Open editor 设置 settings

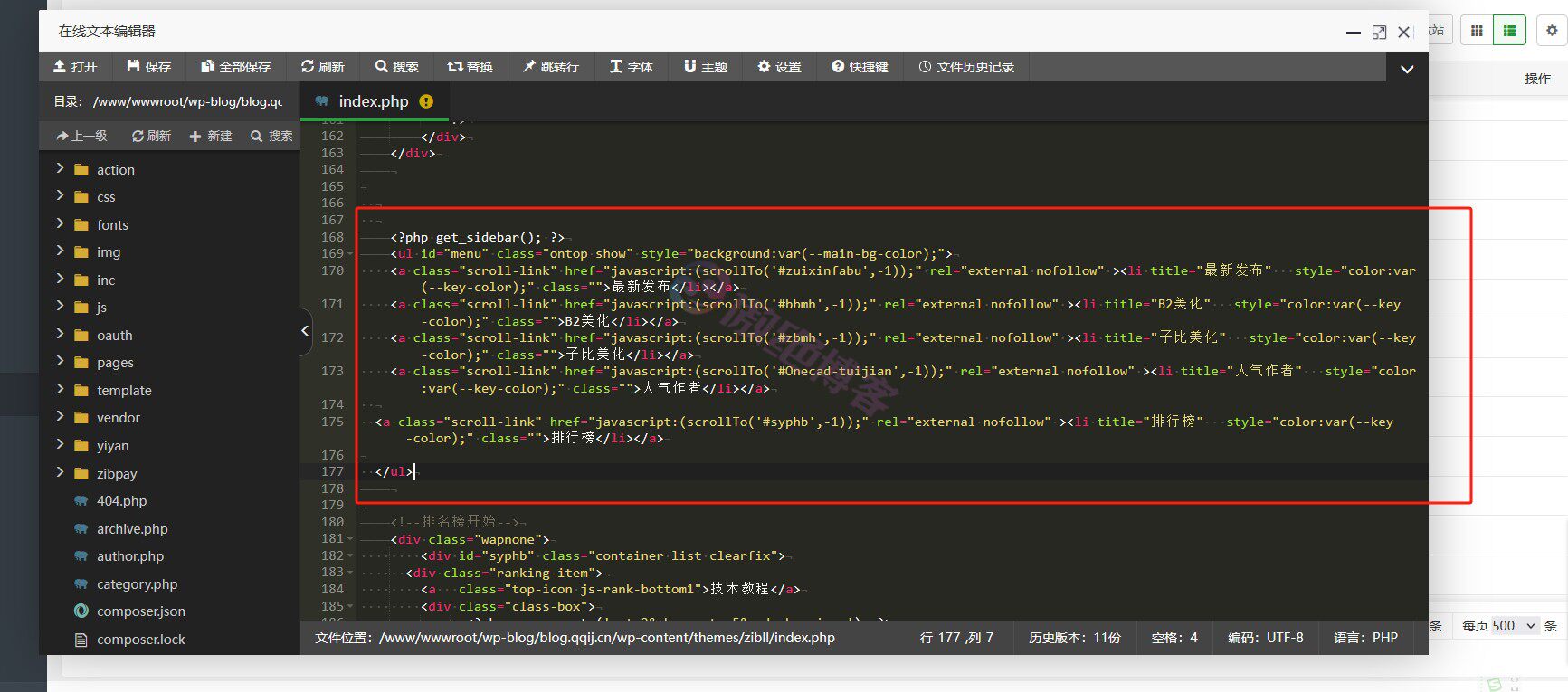780,67
